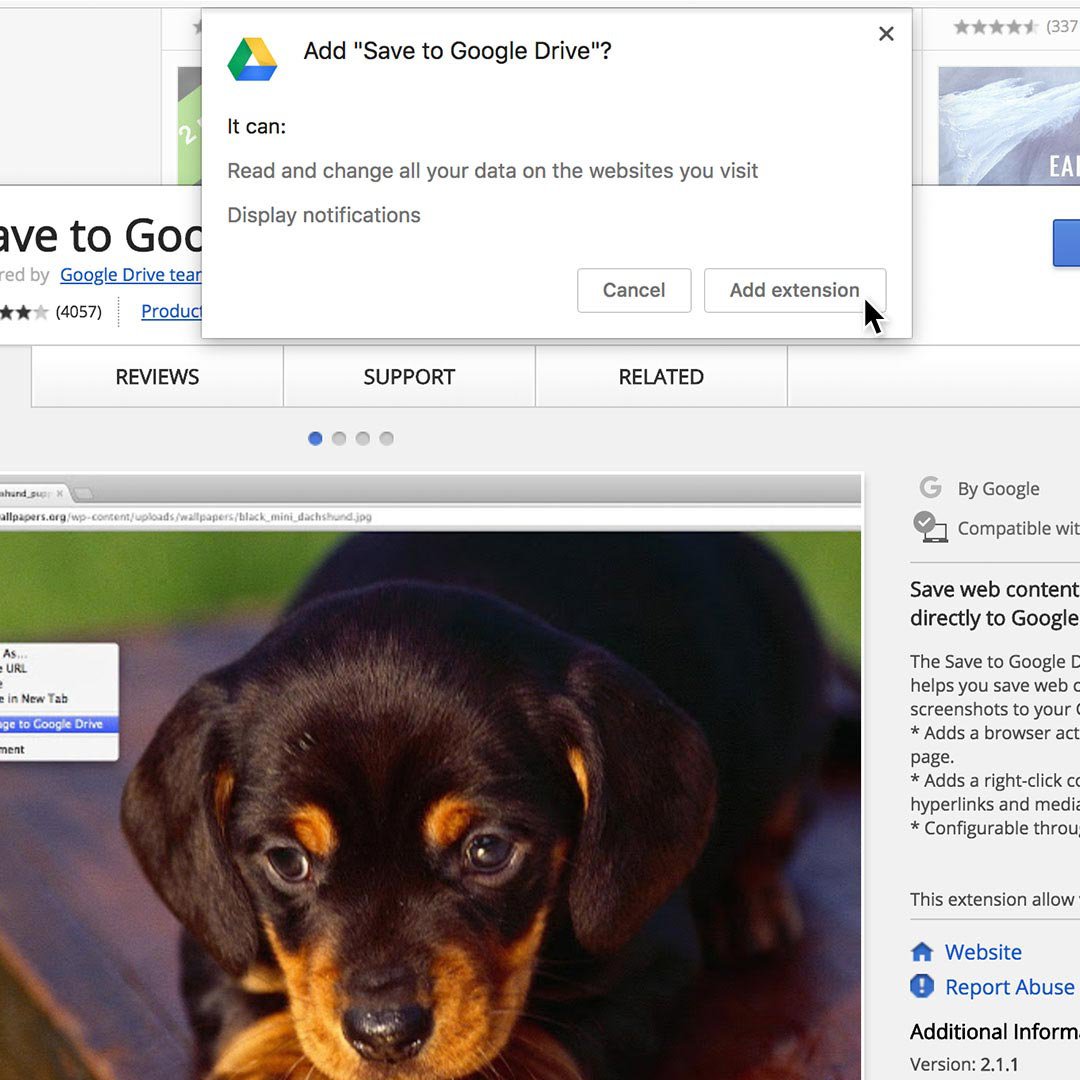Click the house Website icon
The height and width of the screenshot is (1080, 1080).
(922, 951)
